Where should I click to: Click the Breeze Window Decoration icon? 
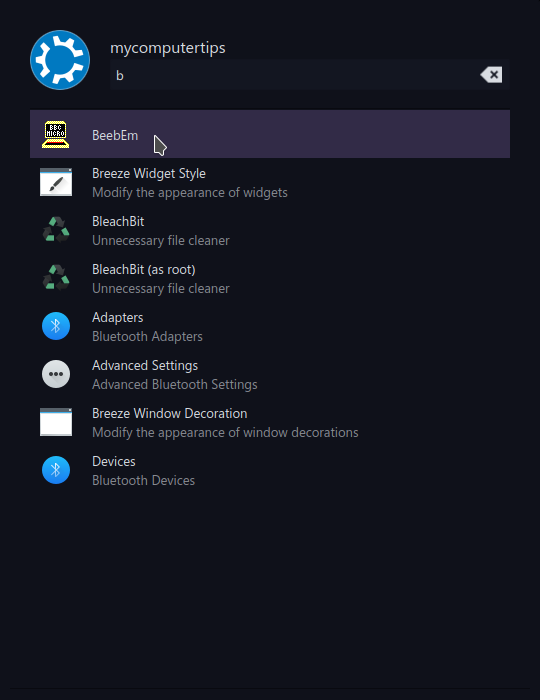56,422
